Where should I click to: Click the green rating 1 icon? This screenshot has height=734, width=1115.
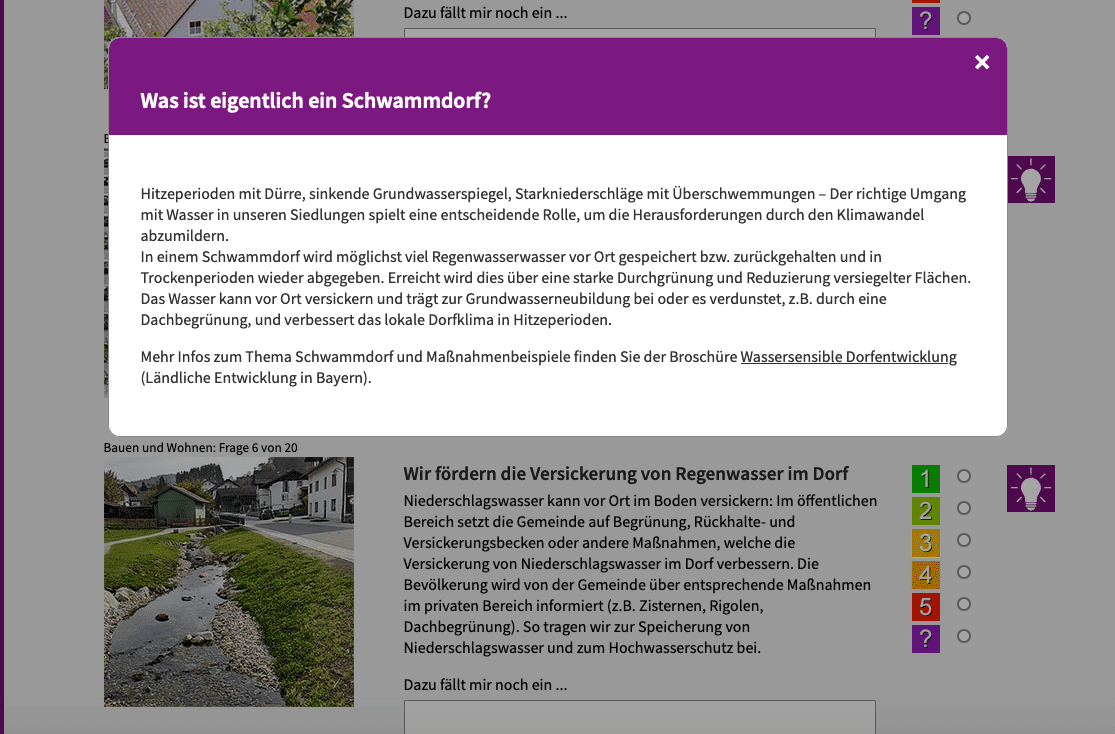pyautogui.click(x=925, y=479)
